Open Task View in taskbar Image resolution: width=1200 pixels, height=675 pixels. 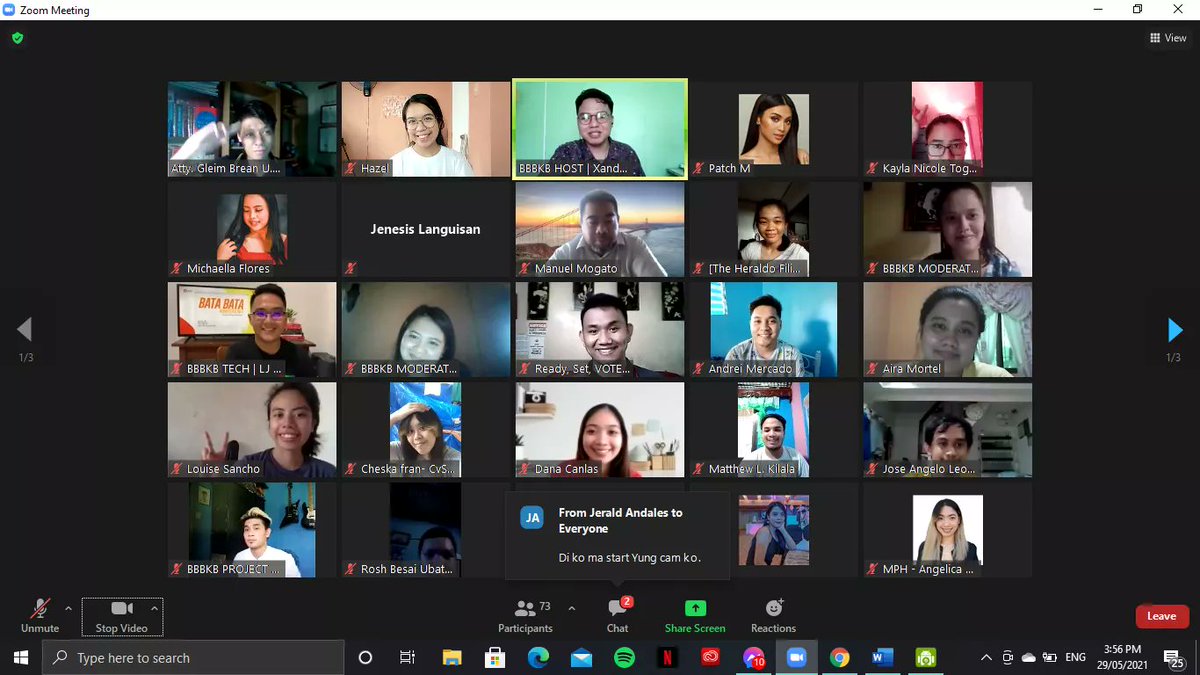coord(407,657)
